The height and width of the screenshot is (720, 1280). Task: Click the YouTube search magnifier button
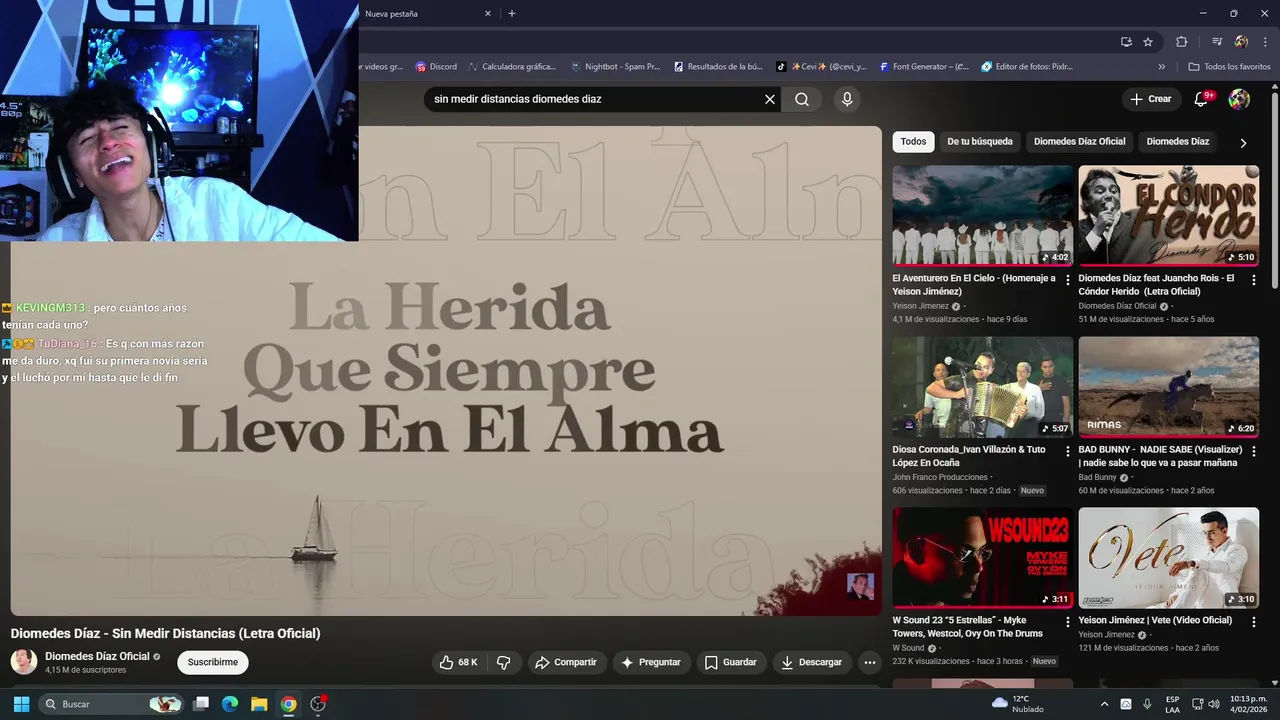(x=802, y=99)
